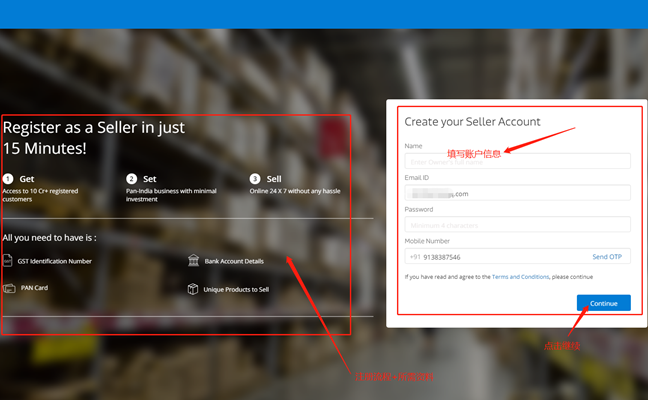The width and height of the screenshot is (648, 400).
Task: Click the +91 country code prefix
Action: pyautogui.click(x=414, y=257)
